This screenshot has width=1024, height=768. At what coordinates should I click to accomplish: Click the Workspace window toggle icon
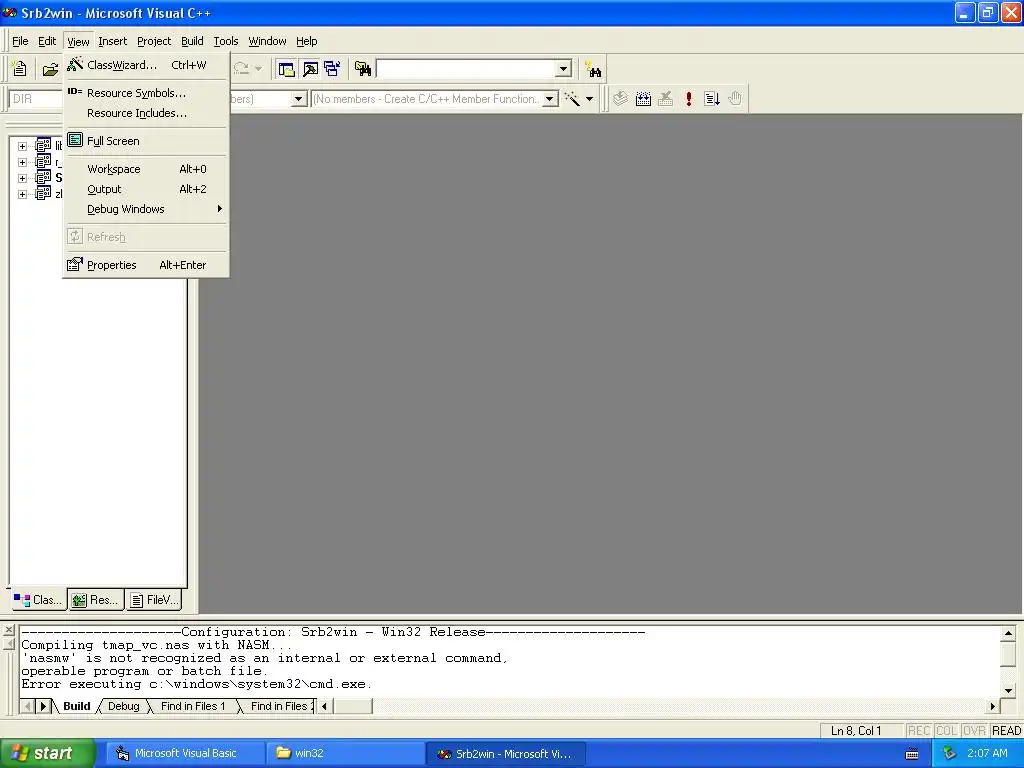point(286,69)
